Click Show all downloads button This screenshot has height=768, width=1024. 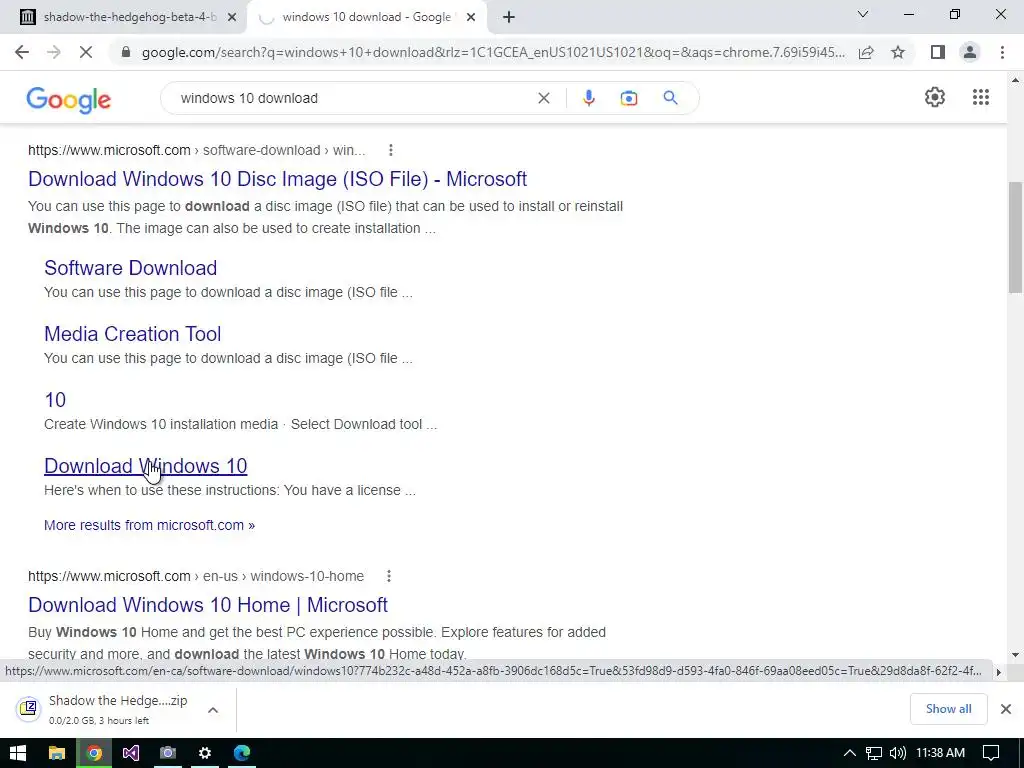[948, 709]
